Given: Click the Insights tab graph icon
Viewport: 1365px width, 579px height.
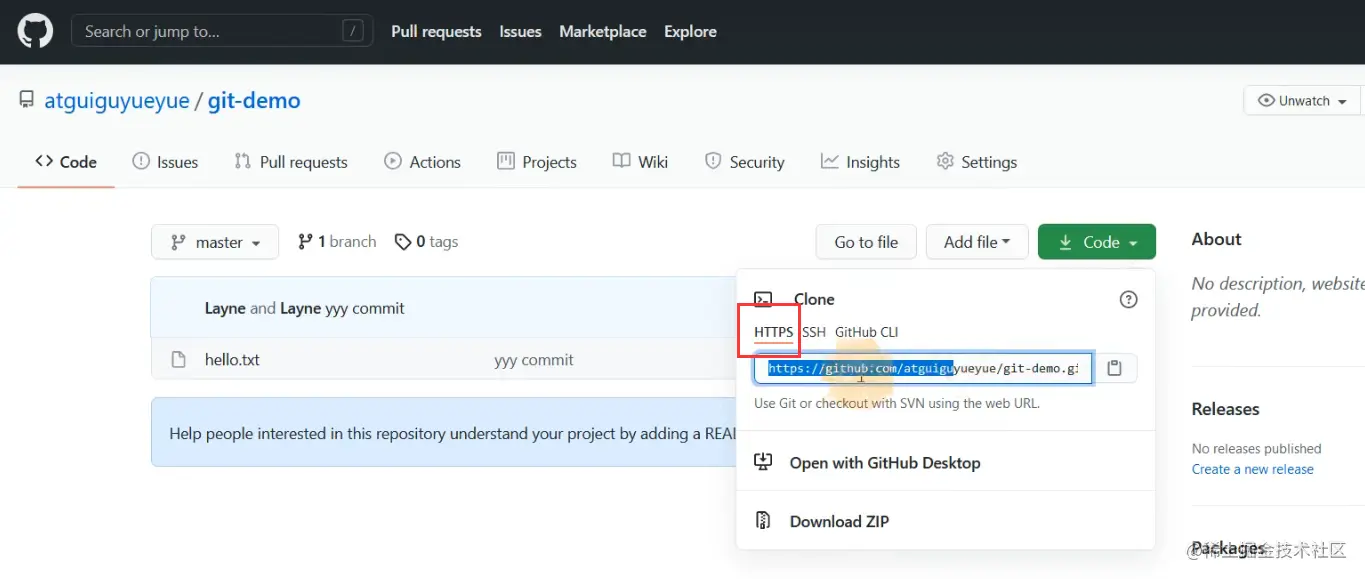Looking at the screenshot, I should 829,161.
